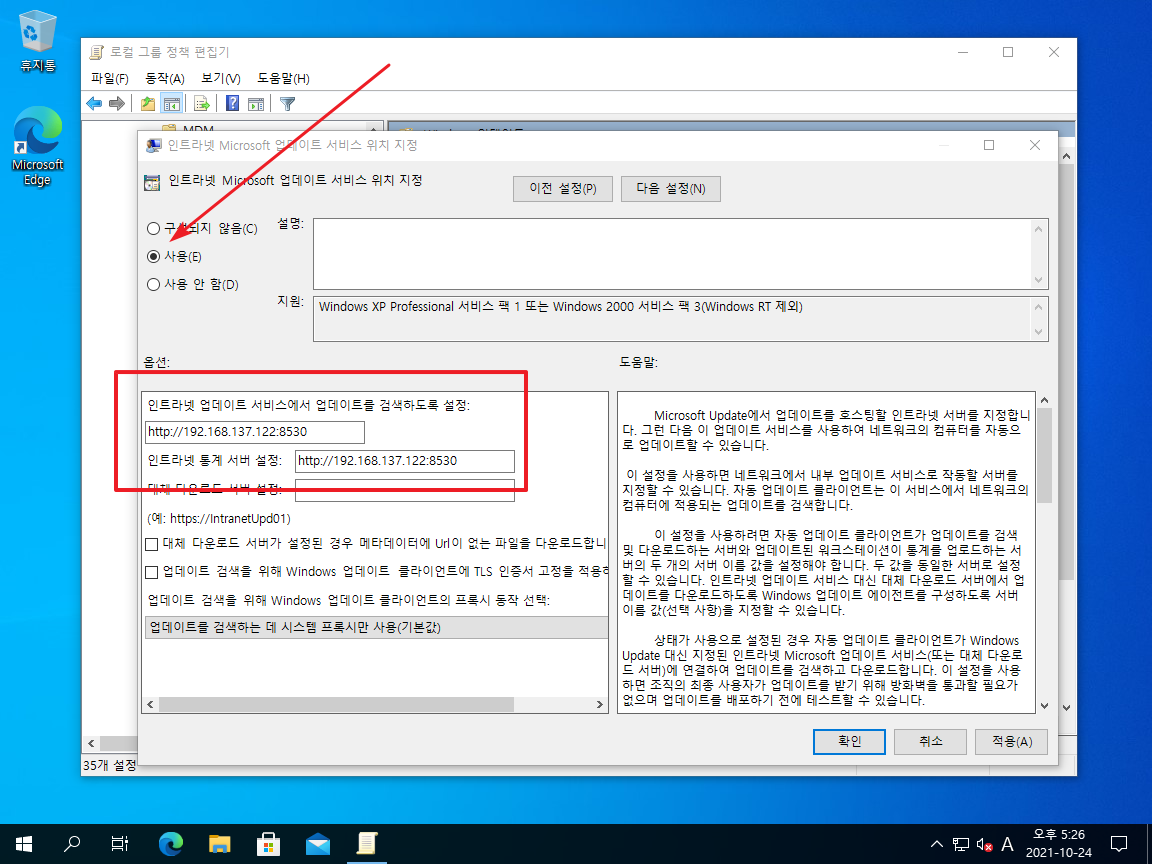
Task: Click editor window horizontal scroll left arrow
Action: click(91, 744)
